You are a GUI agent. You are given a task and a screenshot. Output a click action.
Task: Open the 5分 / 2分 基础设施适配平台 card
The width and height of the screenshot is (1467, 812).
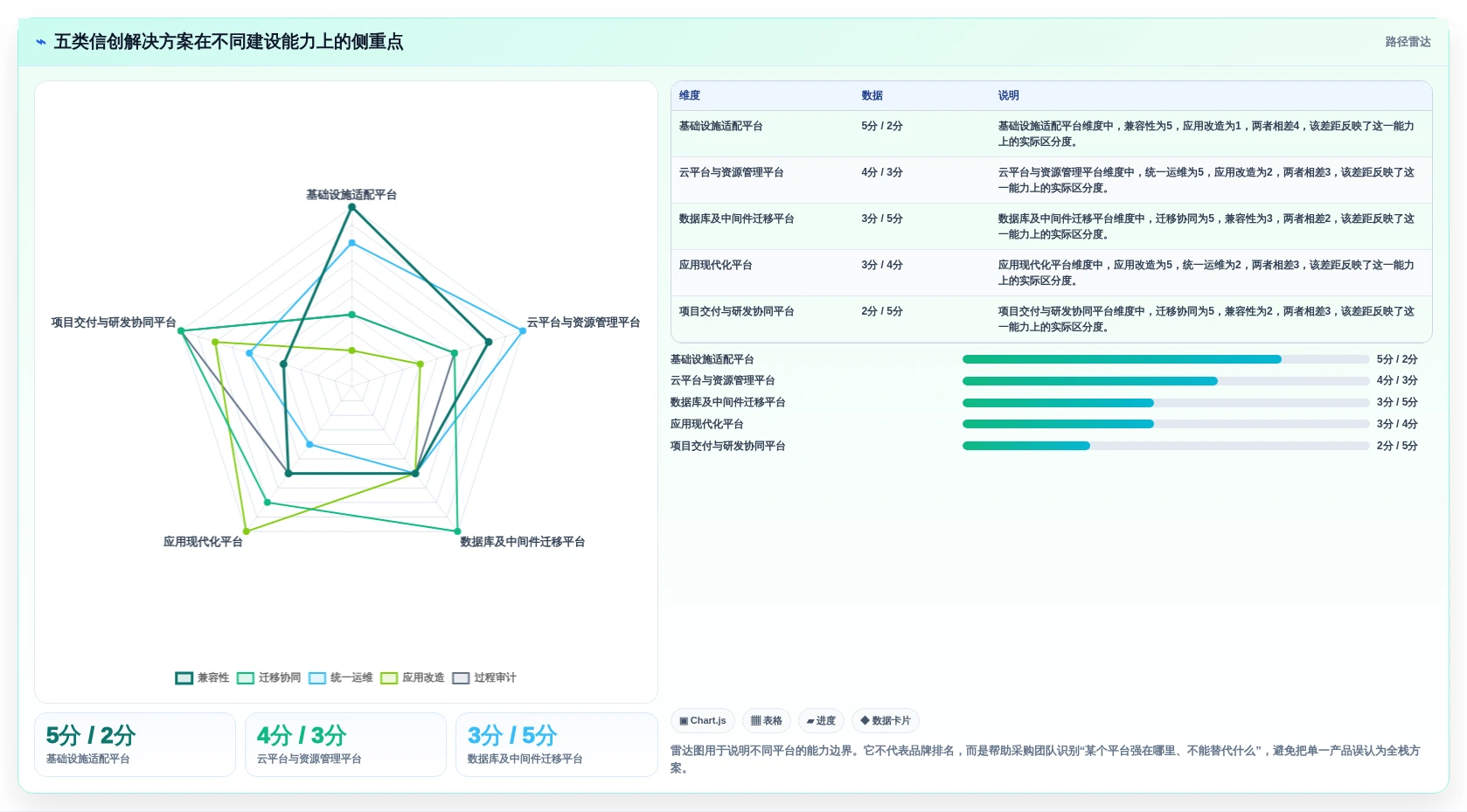coord(135,745)
